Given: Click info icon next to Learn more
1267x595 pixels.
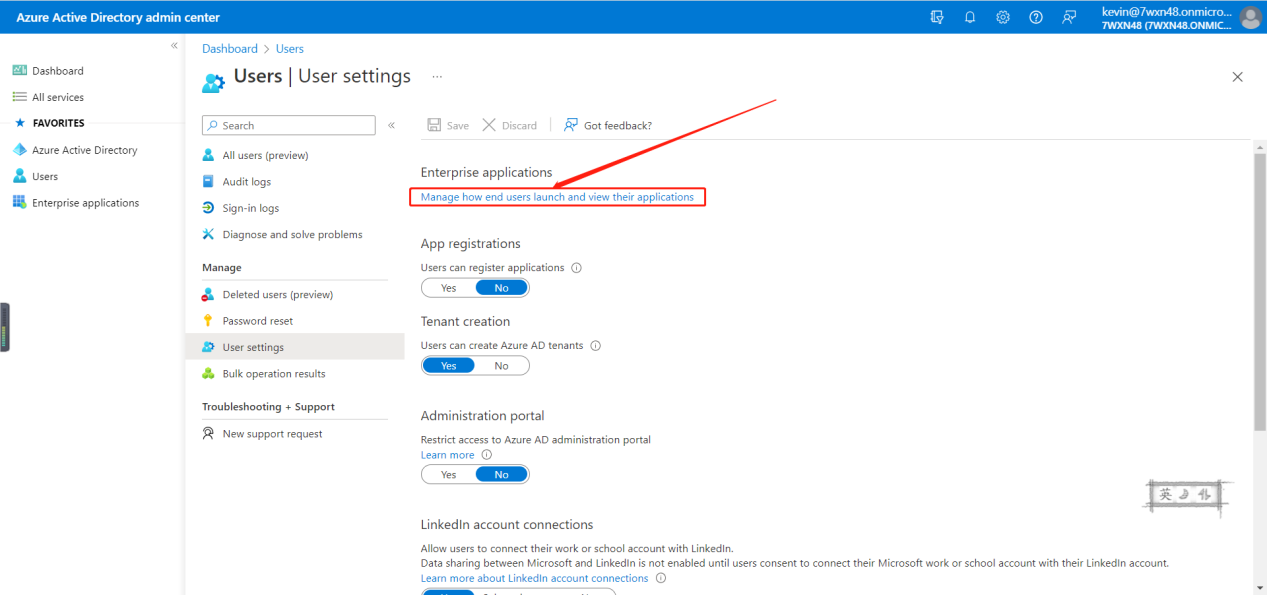Looking at the screenshot, I should tap(487, 455).
